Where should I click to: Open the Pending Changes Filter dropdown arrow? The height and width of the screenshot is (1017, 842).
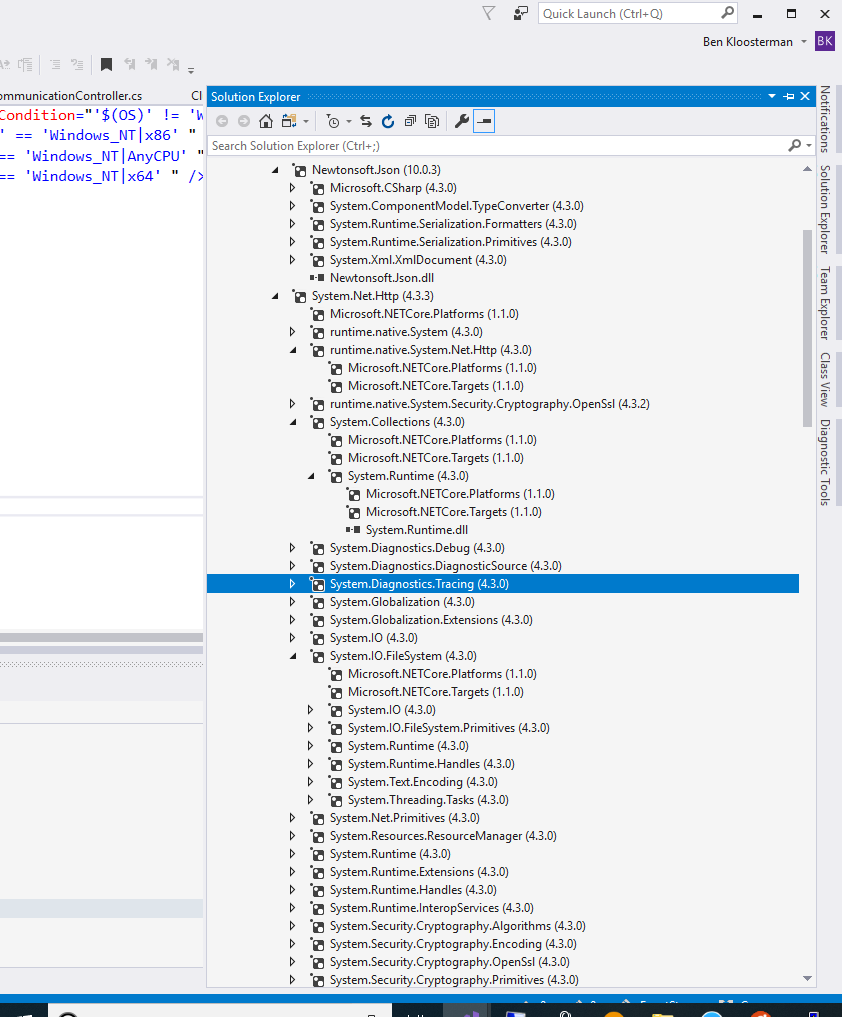pyautogui.click(x=348, y=121)
